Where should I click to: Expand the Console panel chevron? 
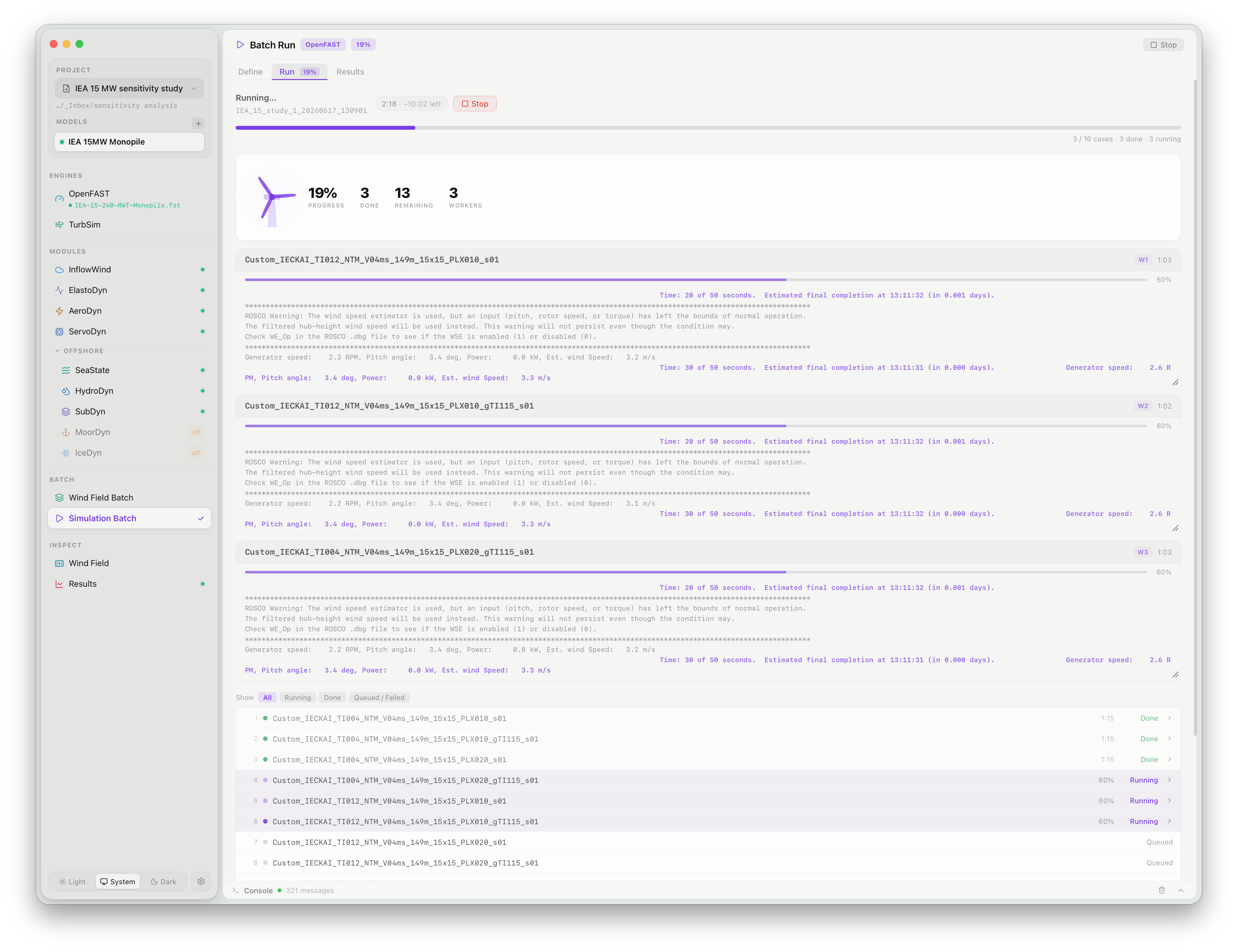pyautogui.click(x=1181, y=890)
